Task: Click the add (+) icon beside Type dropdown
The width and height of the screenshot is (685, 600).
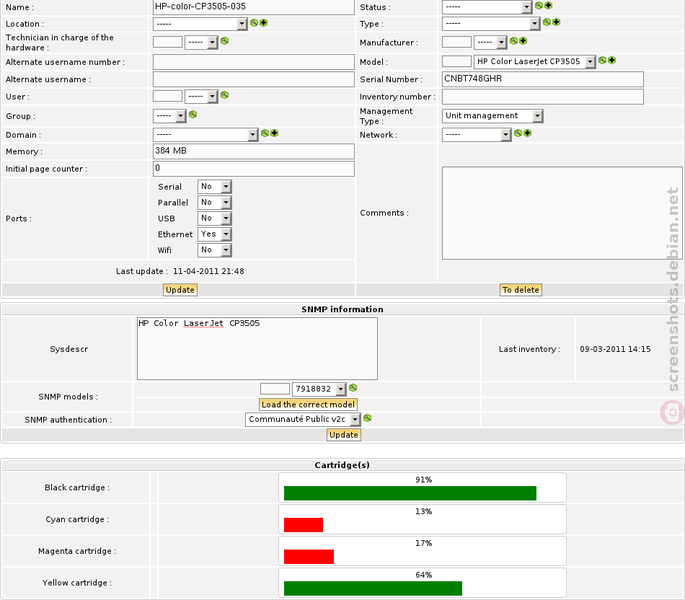Action: [556, 22]
